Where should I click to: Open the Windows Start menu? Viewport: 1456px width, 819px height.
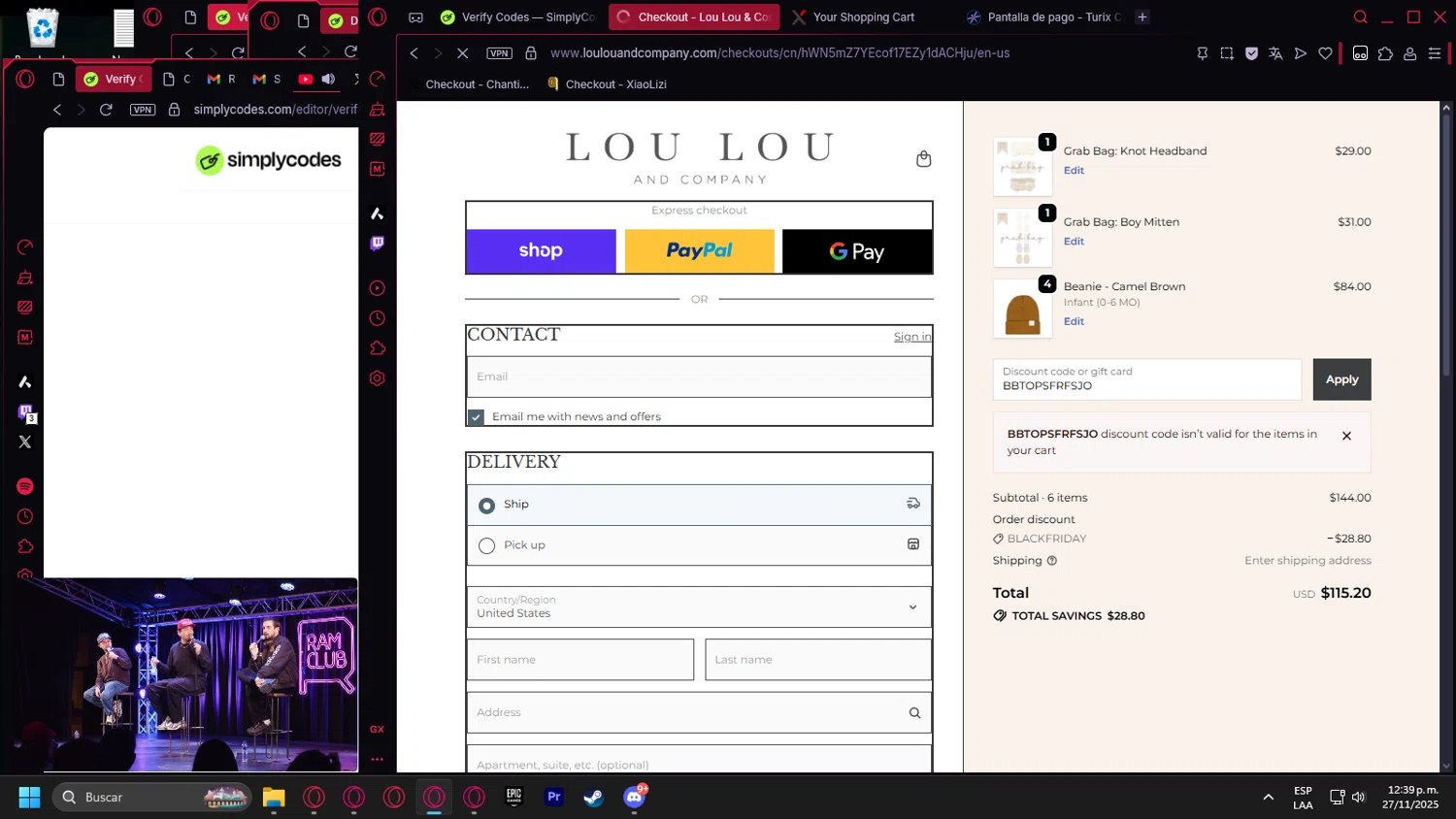pyautogui.click(x=29, y=798)
